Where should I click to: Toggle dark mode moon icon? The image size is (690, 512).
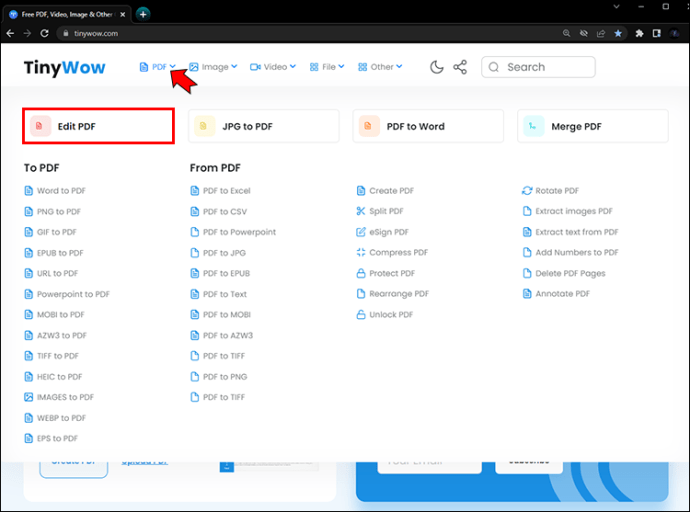436,67
